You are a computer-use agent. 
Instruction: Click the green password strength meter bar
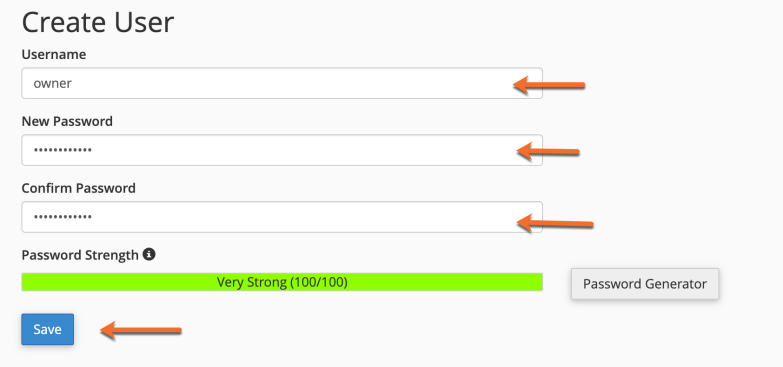(282, 282)
